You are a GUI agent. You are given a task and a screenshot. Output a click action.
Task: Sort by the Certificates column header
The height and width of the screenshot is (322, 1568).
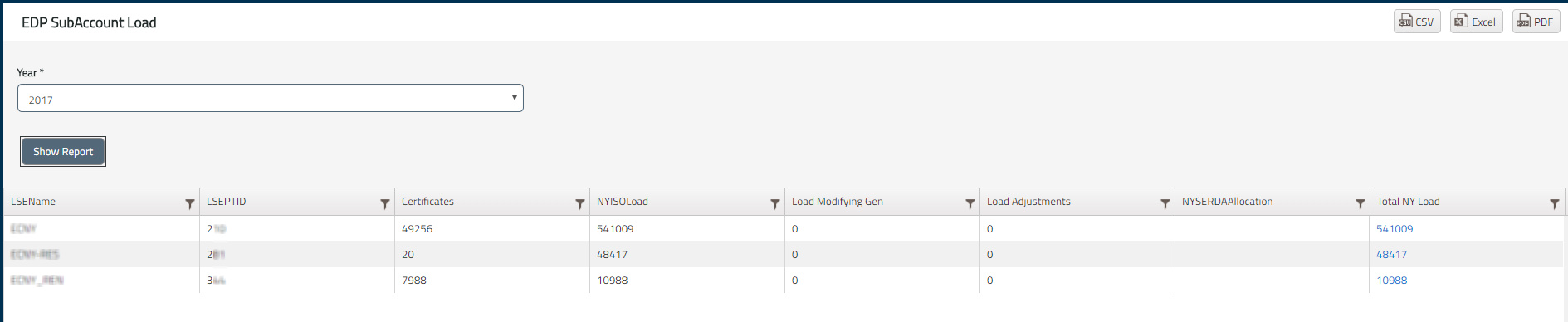click(x=427, y=202)
